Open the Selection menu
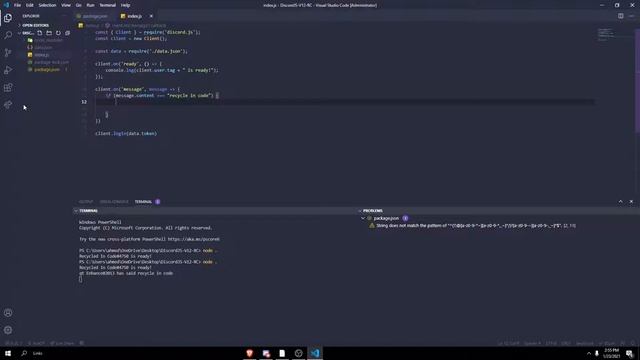Screen dimensions: 640x360 pyautogui.click(x=47, y=5)
